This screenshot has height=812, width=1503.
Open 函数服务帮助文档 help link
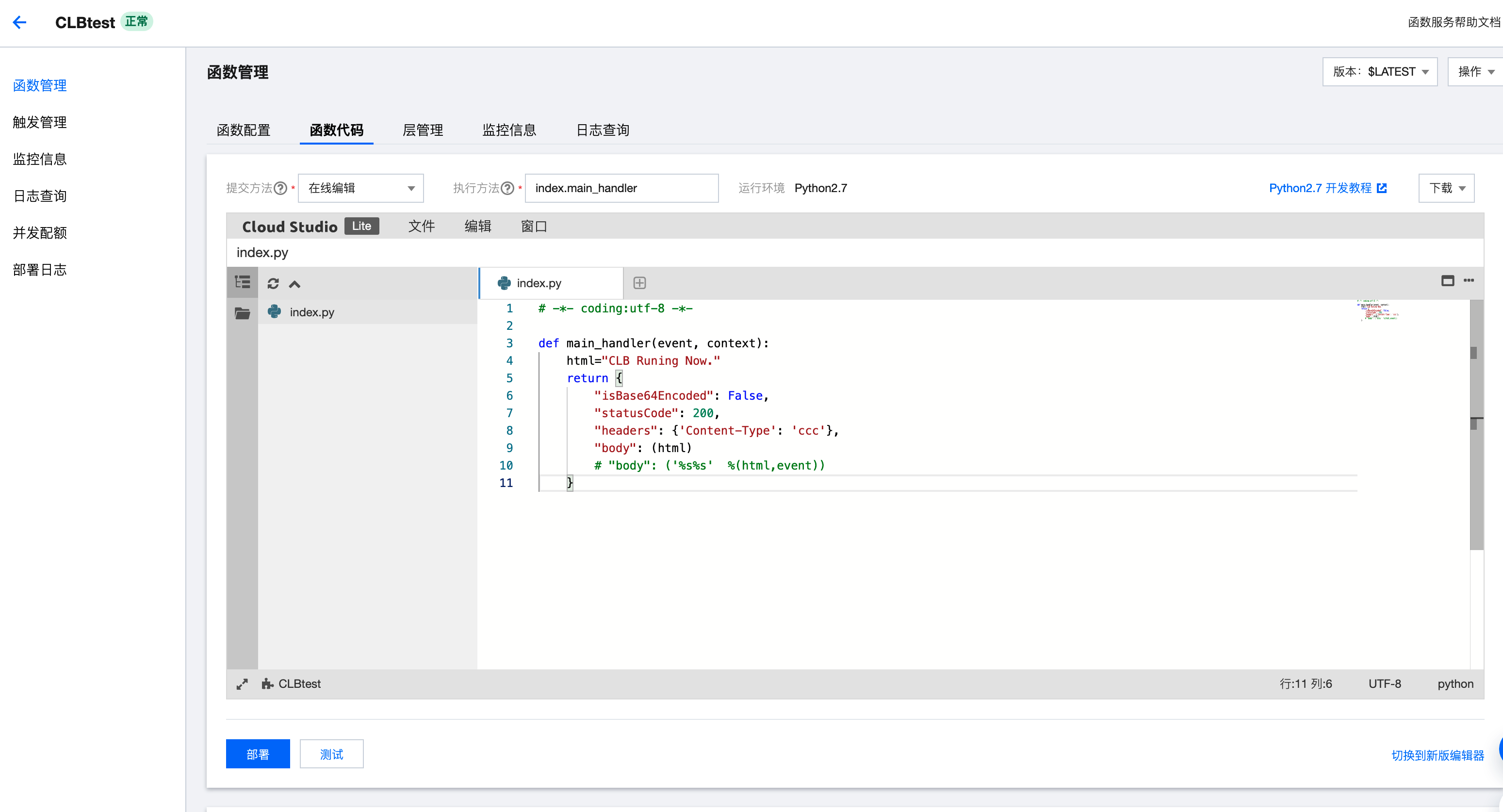click(1454, 22)
